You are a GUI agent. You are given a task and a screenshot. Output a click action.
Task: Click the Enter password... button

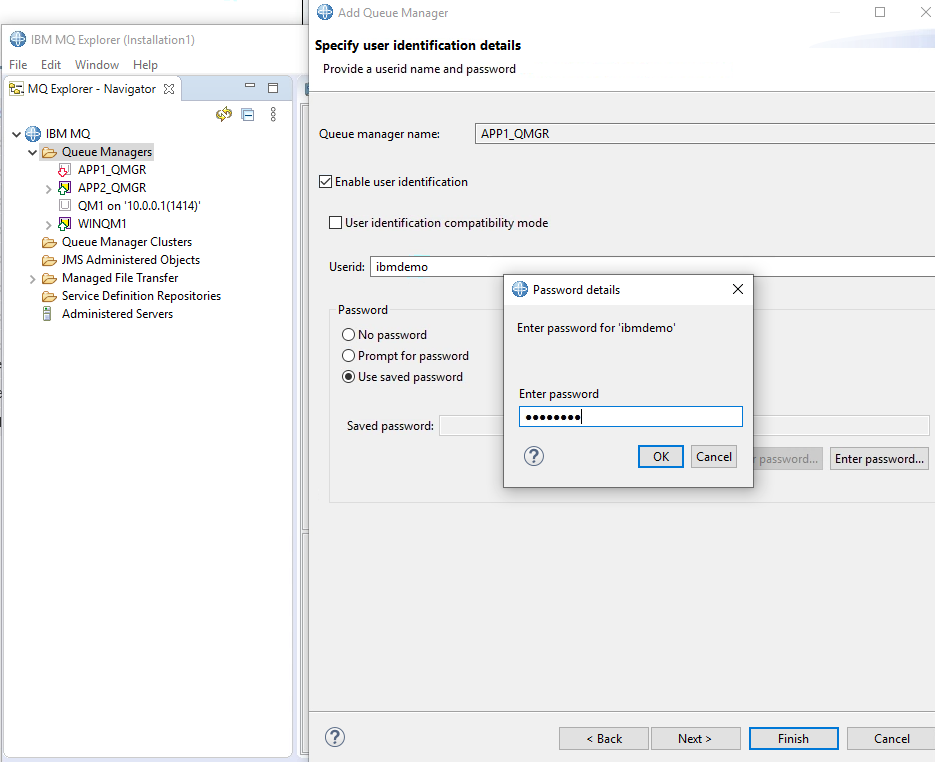click(x=879, y=459)
